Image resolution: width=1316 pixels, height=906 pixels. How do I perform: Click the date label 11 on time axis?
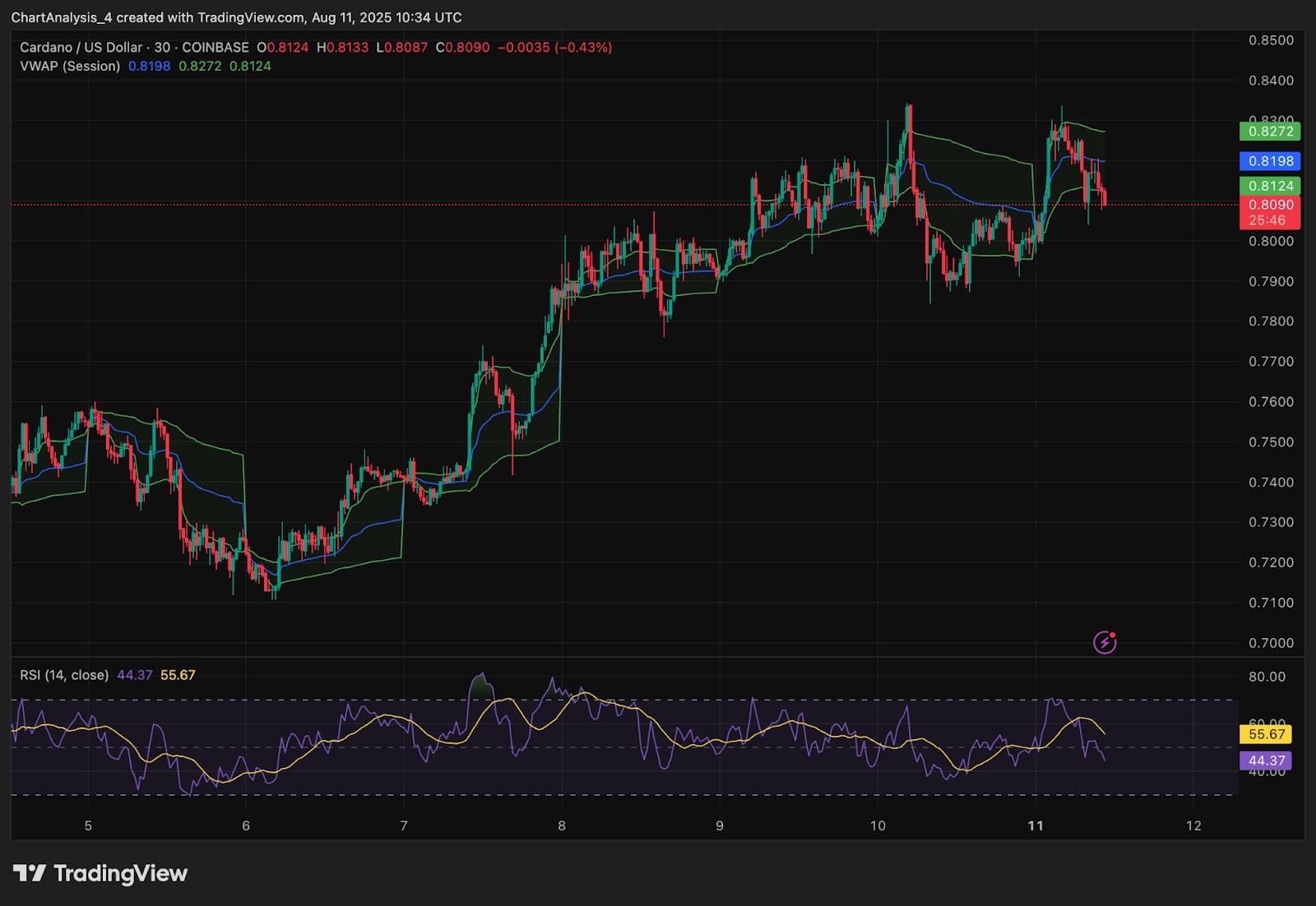(x=1036, y=825)
